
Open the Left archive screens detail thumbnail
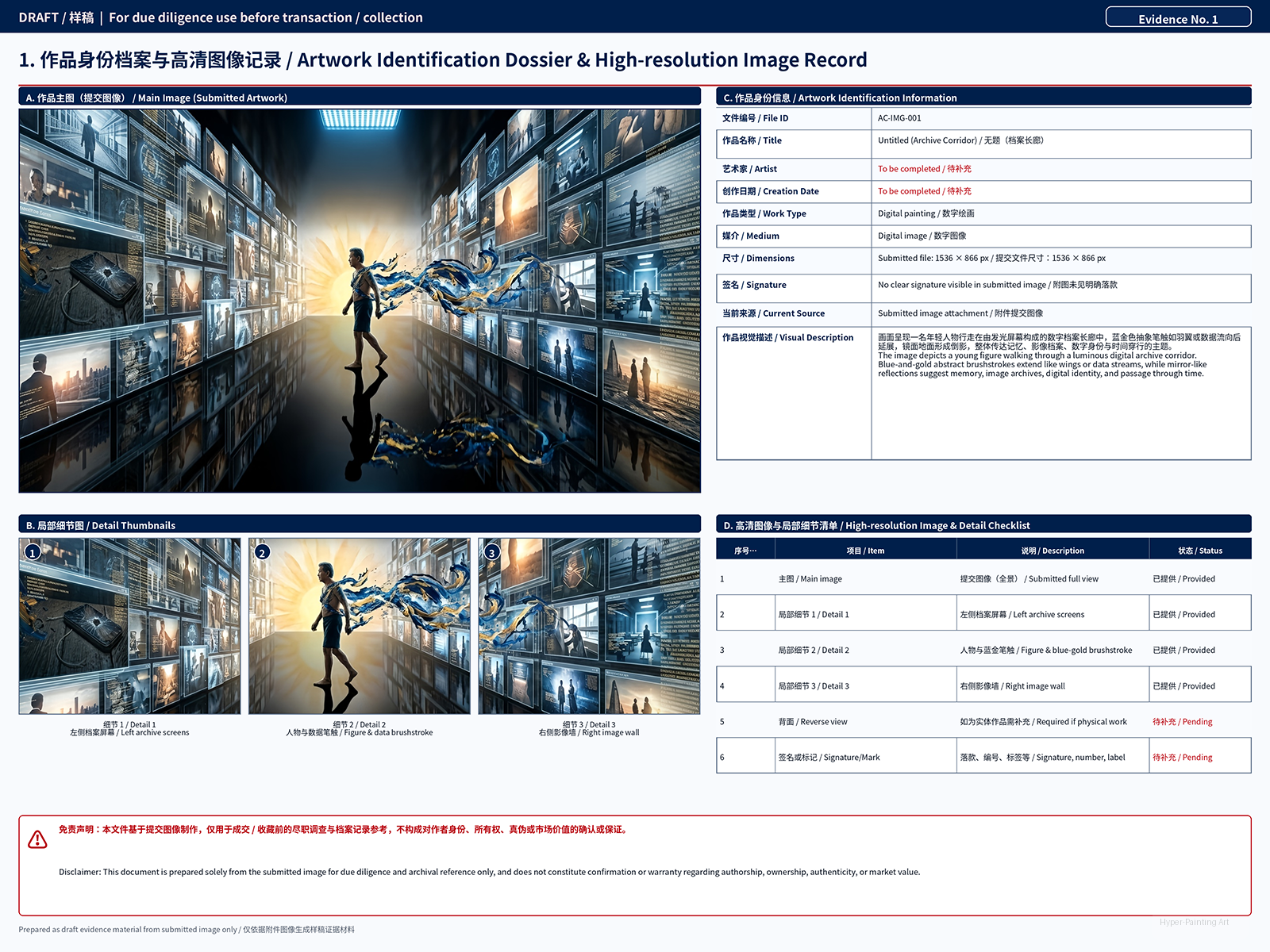click(x=129, y=626)
